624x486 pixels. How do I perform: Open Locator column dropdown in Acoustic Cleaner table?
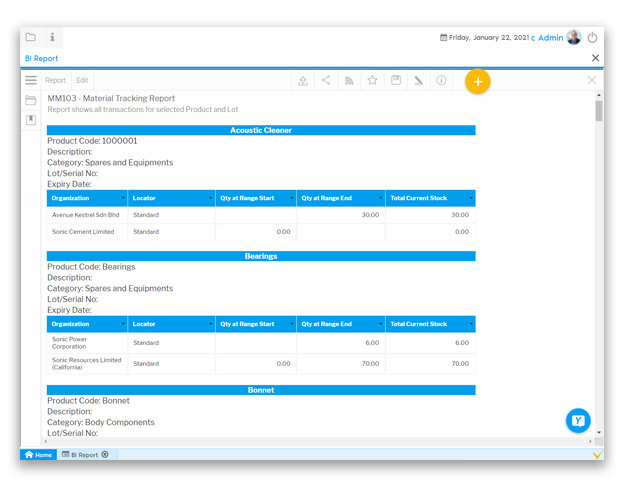211,198
